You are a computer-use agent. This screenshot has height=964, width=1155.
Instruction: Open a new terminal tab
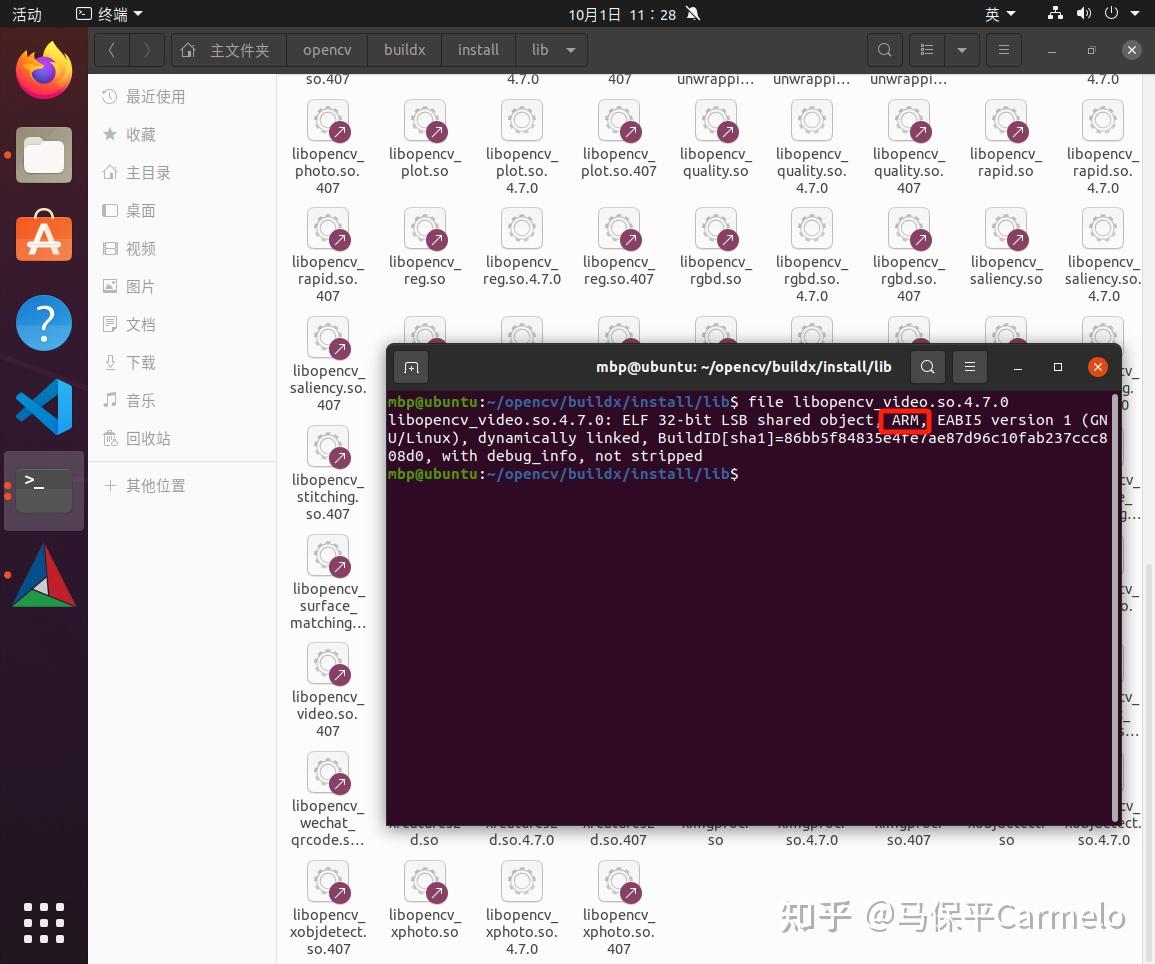[411, 367]
